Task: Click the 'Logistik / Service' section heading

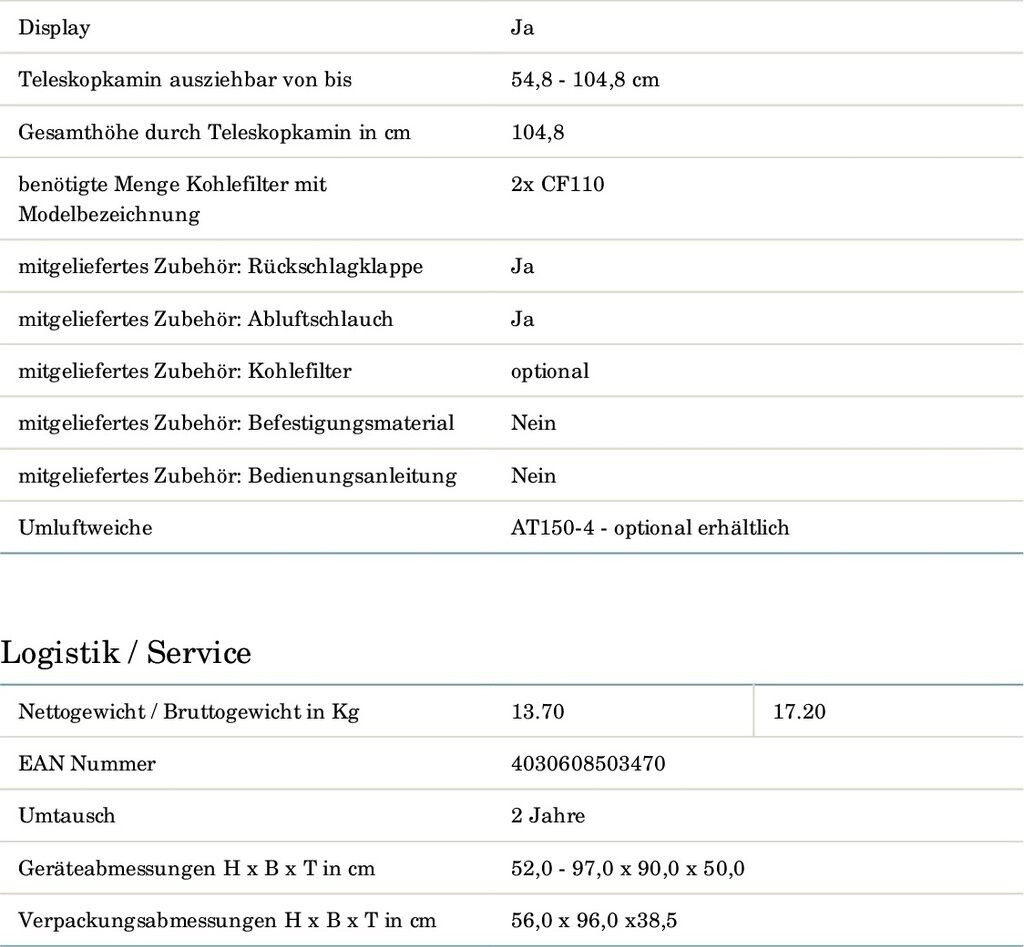Action: [x=126, y=653]
